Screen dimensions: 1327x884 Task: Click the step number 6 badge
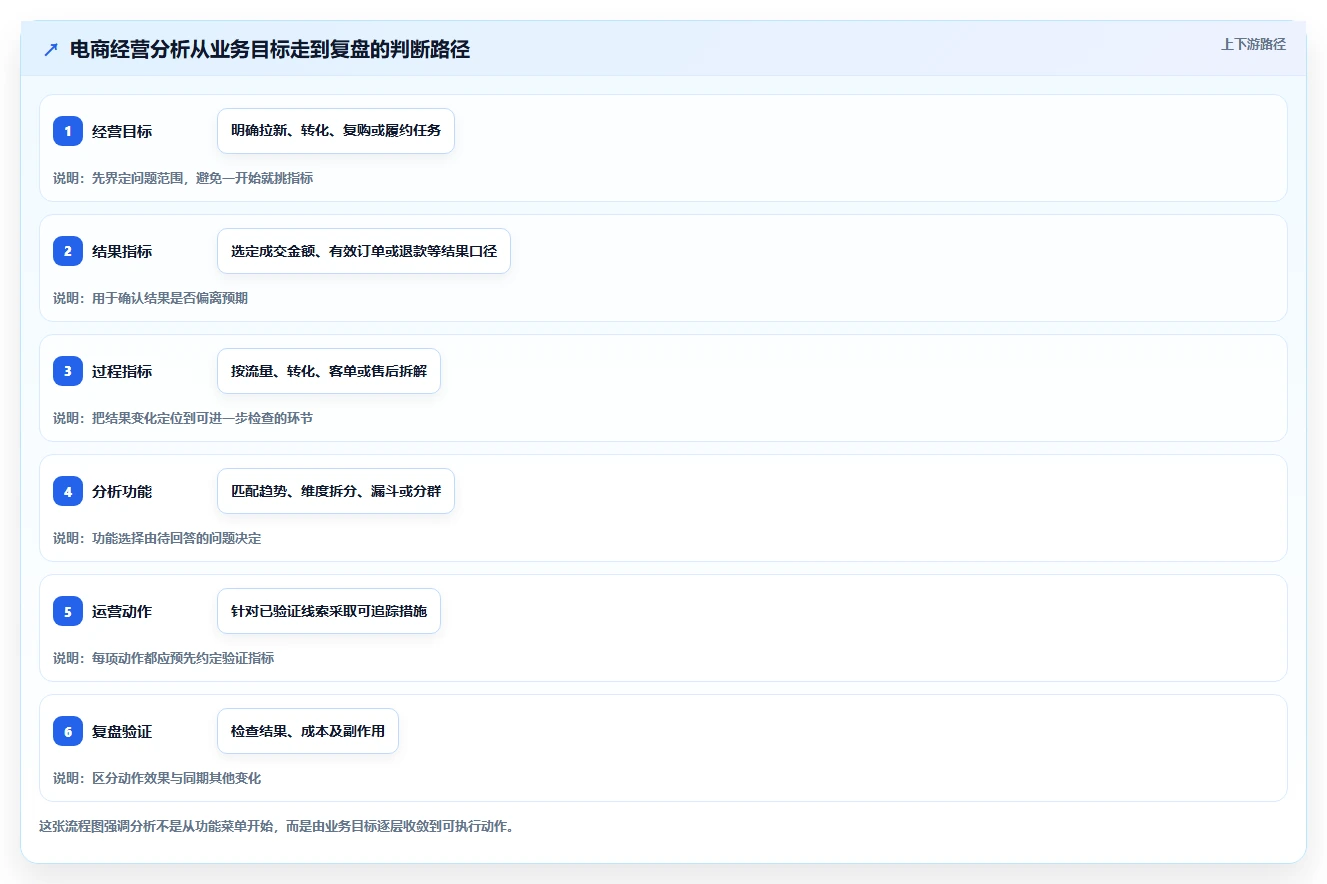(x=68, y=731)
